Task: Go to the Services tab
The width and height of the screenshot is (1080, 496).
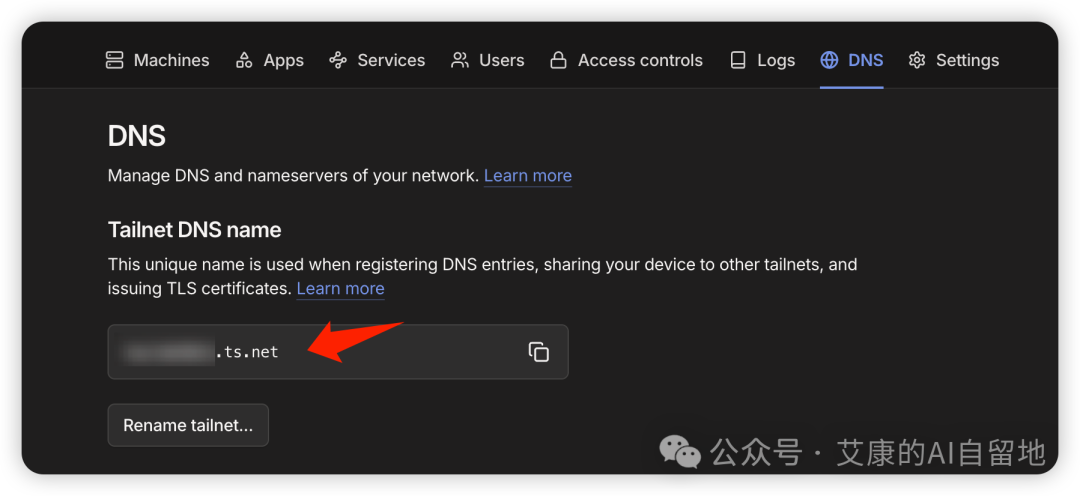Action: coord(377,61)
